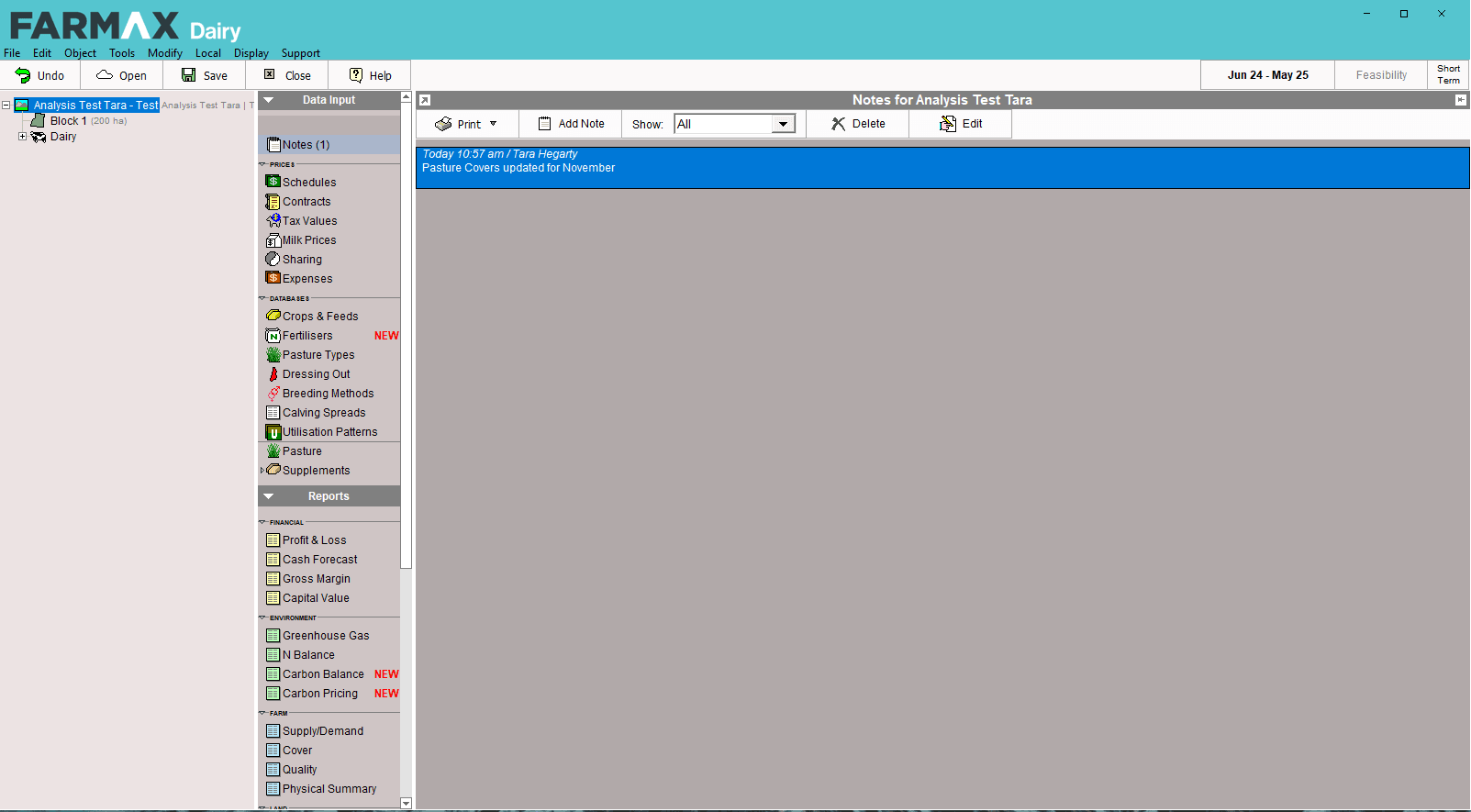Image resolution: width=1471 pixels, height=812 pixels.
Task: Collapse the Reports section header
Action: (x=269, y=496)
